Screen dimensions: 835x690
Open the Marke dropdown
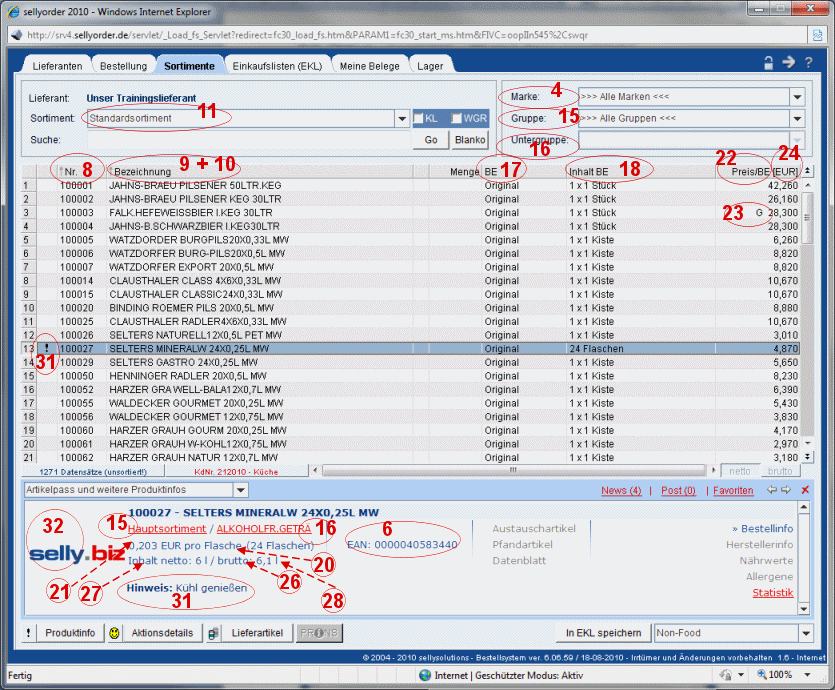(x=797, y=97)
